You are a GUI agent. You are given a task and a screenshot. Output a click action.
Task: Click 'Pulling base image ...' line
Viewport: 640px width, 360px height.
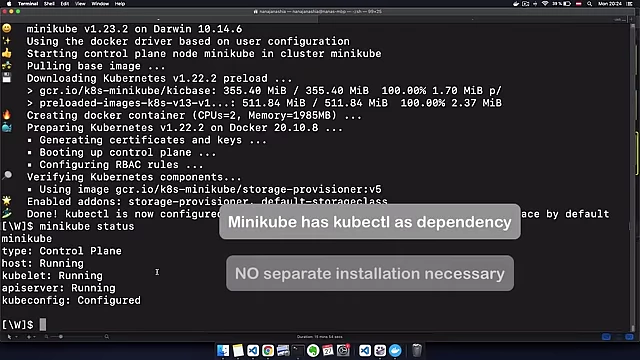[96, 66]
